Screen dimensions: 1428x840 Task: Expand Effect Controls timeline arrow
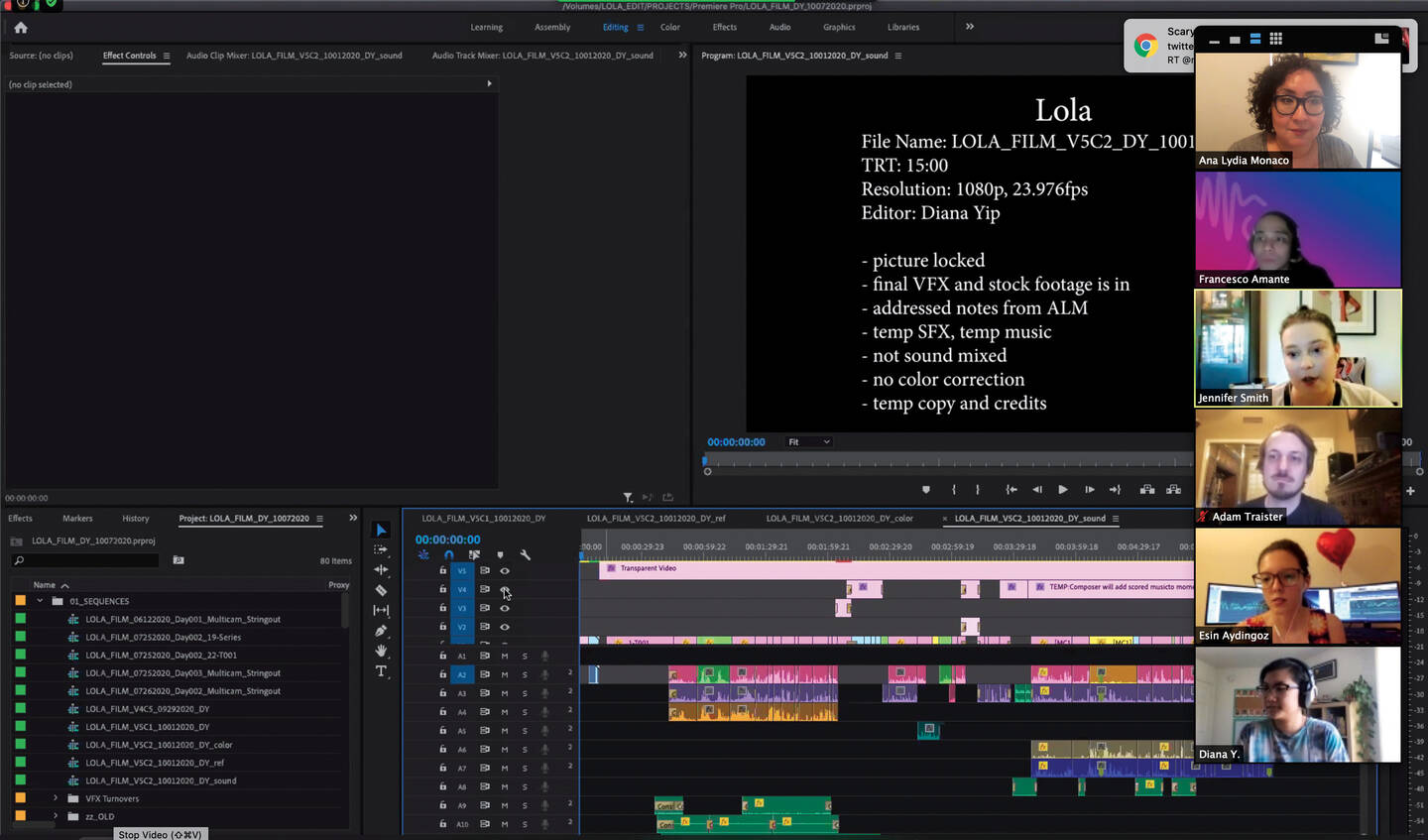(489, 83)
